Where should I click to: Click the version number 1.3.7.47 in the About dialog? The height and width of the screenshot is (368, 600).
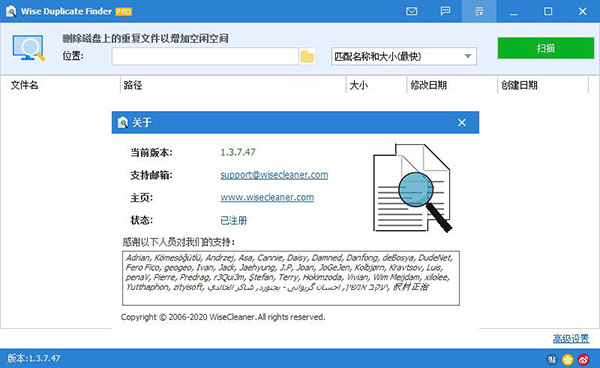click(238, 152)
